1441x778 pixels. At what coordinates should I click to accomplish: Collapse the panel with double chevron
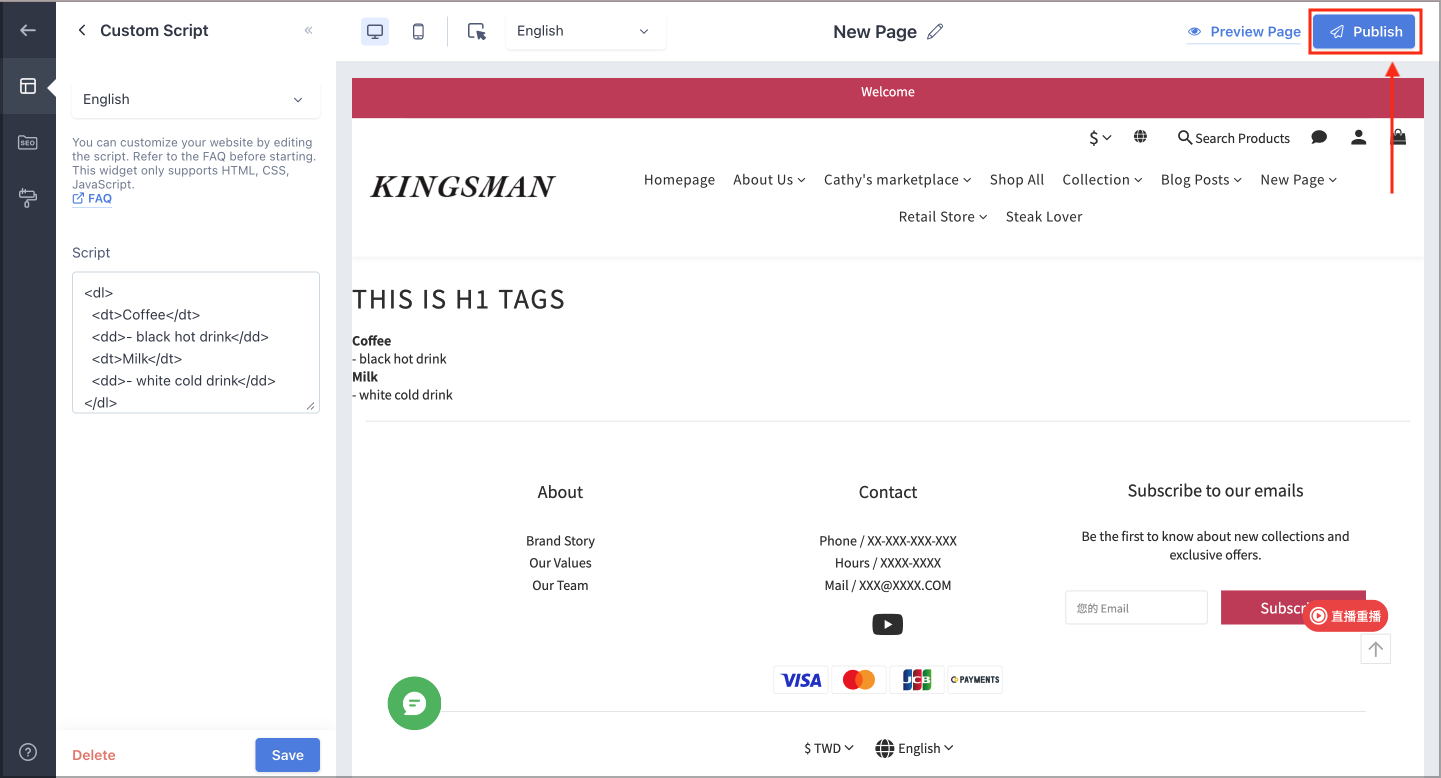(309, 30)
